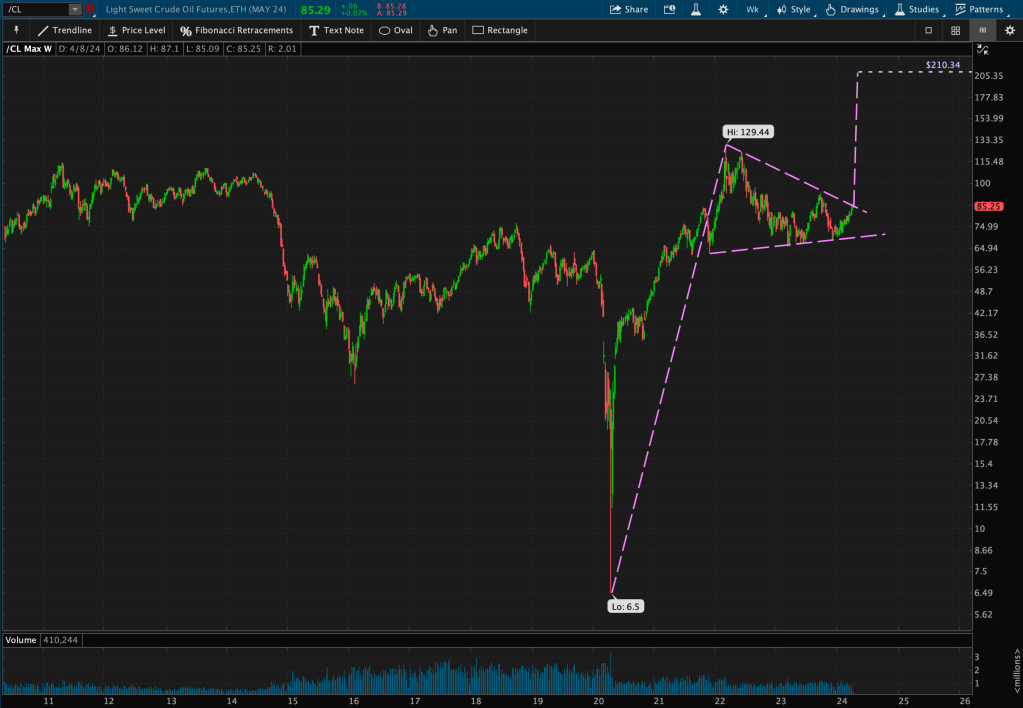Select the Trendline drawing tool
Image resolution: width=1023 pixels, height=708 pixels.
pos(66,30)
